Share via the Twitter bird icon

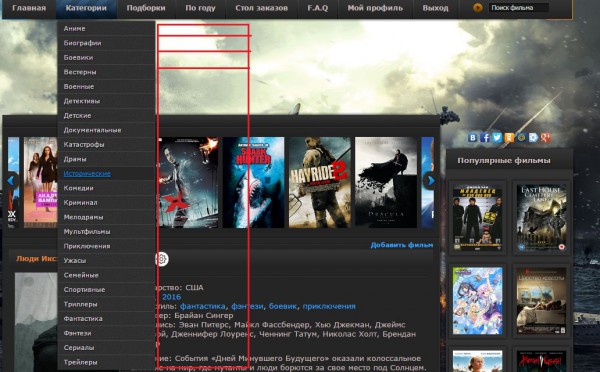coord(497,137)
